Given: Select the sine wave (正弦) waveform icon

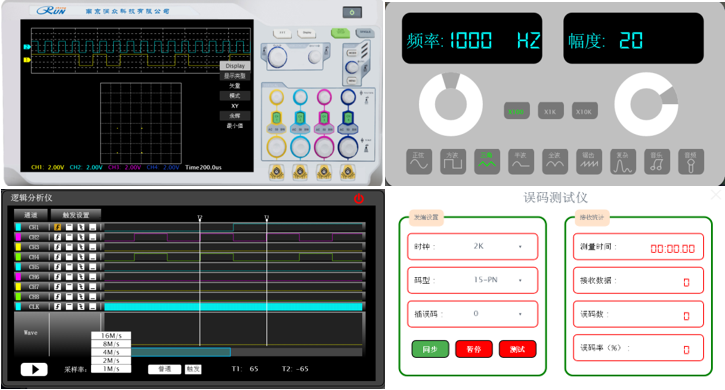Looking at the screenshot, I should (x=419, y=161).
